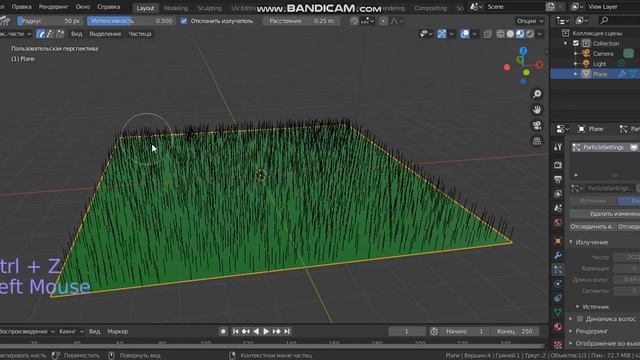Collapse the Collection tree in outliner
This screenshot has width=640, height=360.
point(566,43)
